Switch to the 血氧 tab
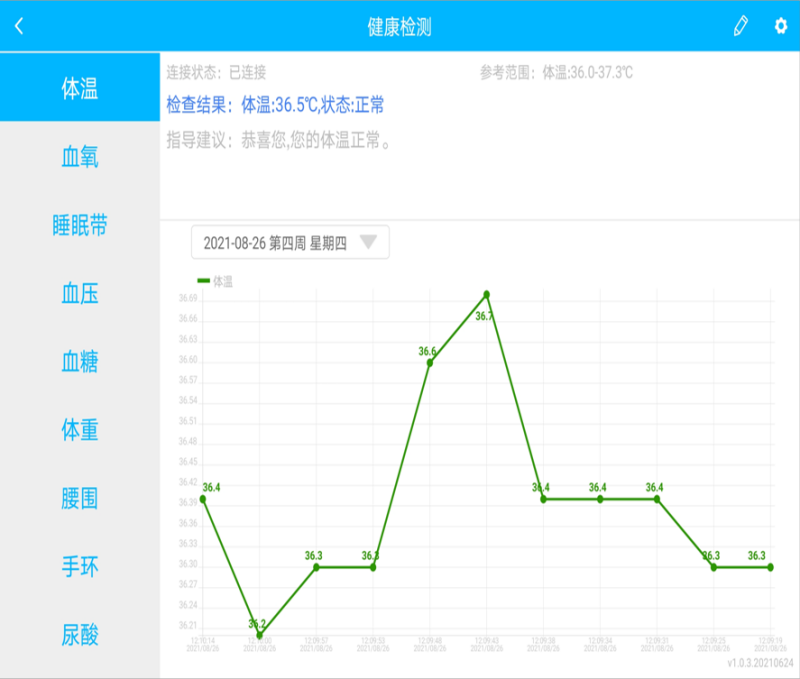 80,156
